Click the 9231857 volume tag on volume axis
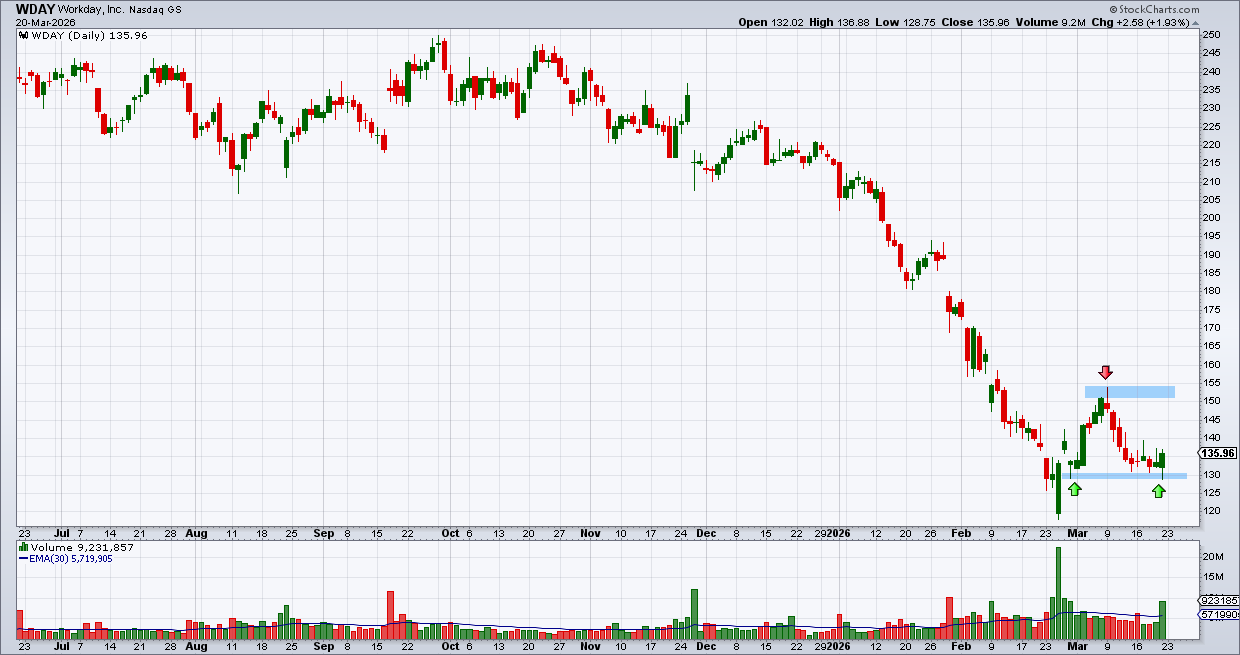 click(x=1219, y=600)
